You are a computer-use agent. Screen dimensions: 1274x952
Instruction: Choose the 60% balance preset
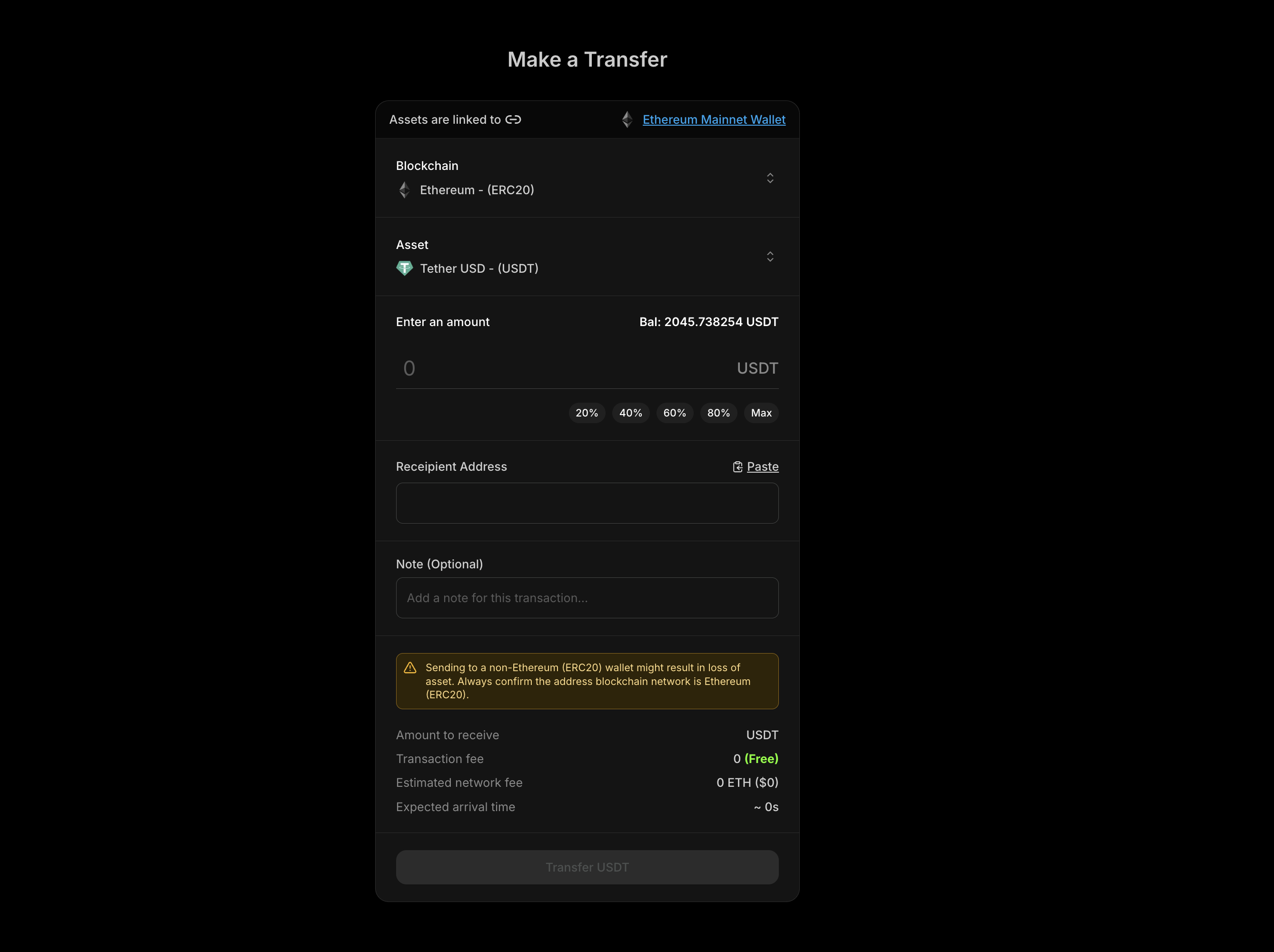pyautogui.click(x=675, y=413)
